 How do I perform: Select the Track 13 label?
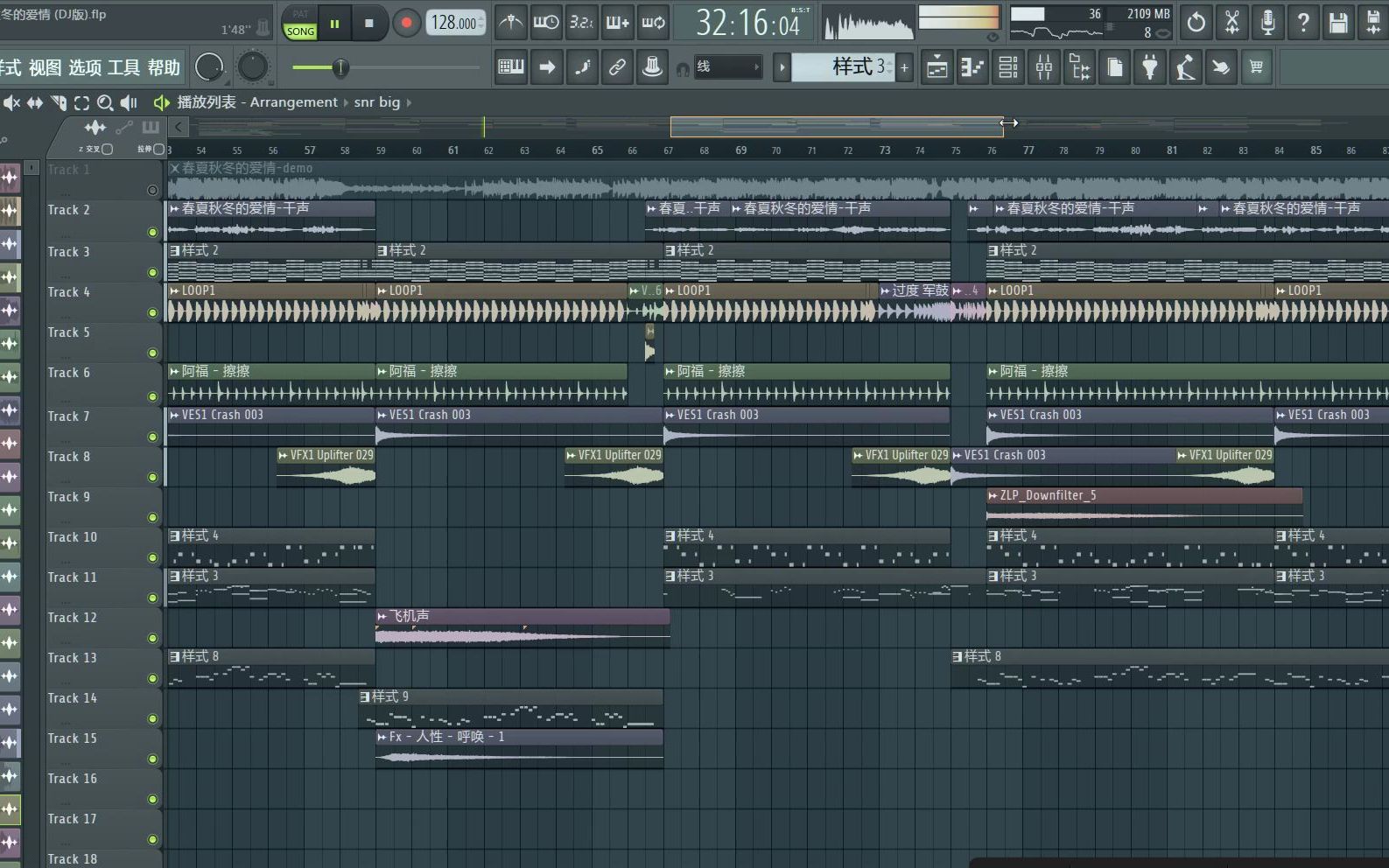72,658
